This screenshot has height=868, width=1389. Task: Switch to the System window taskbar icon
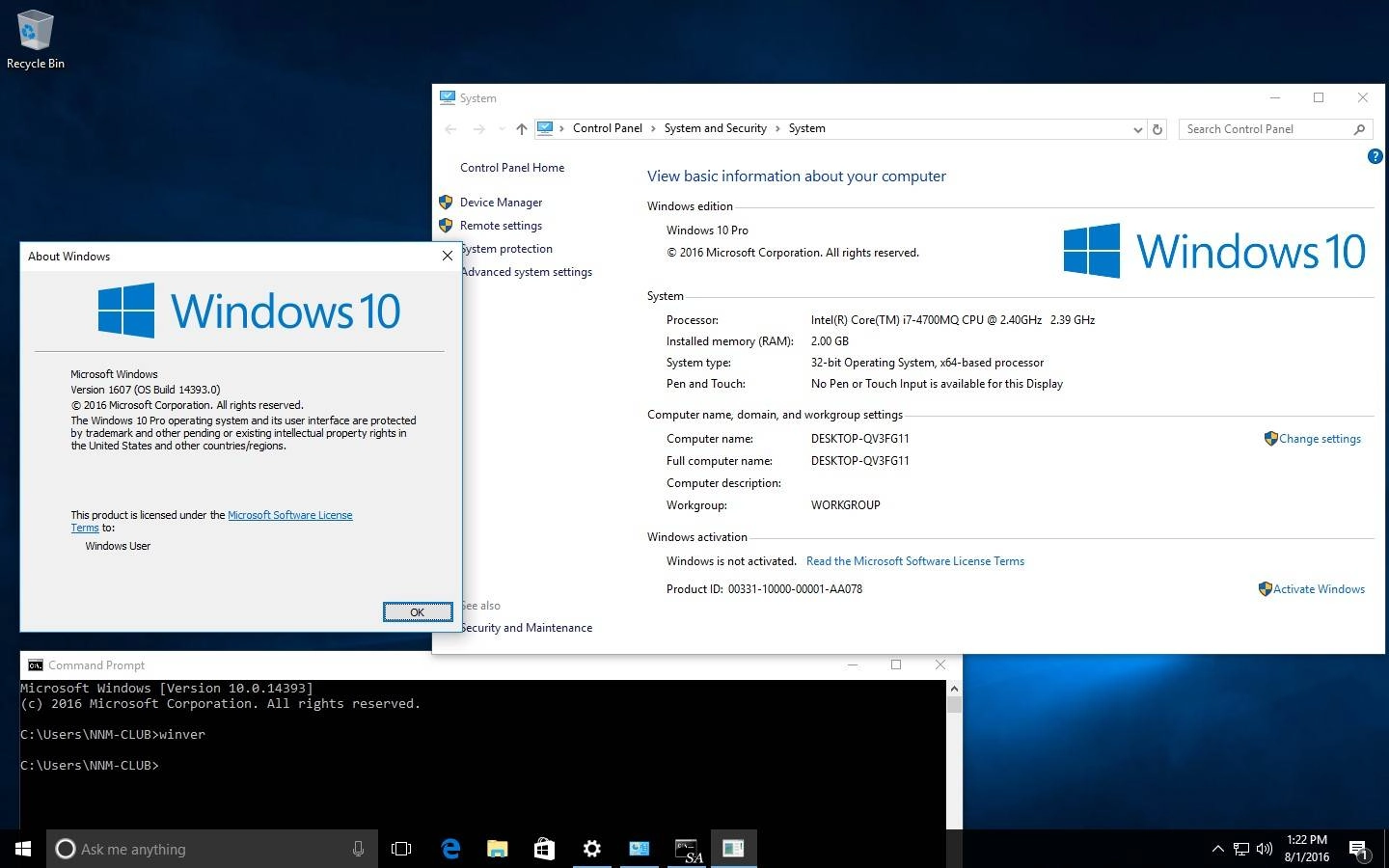tap(639, 849)
